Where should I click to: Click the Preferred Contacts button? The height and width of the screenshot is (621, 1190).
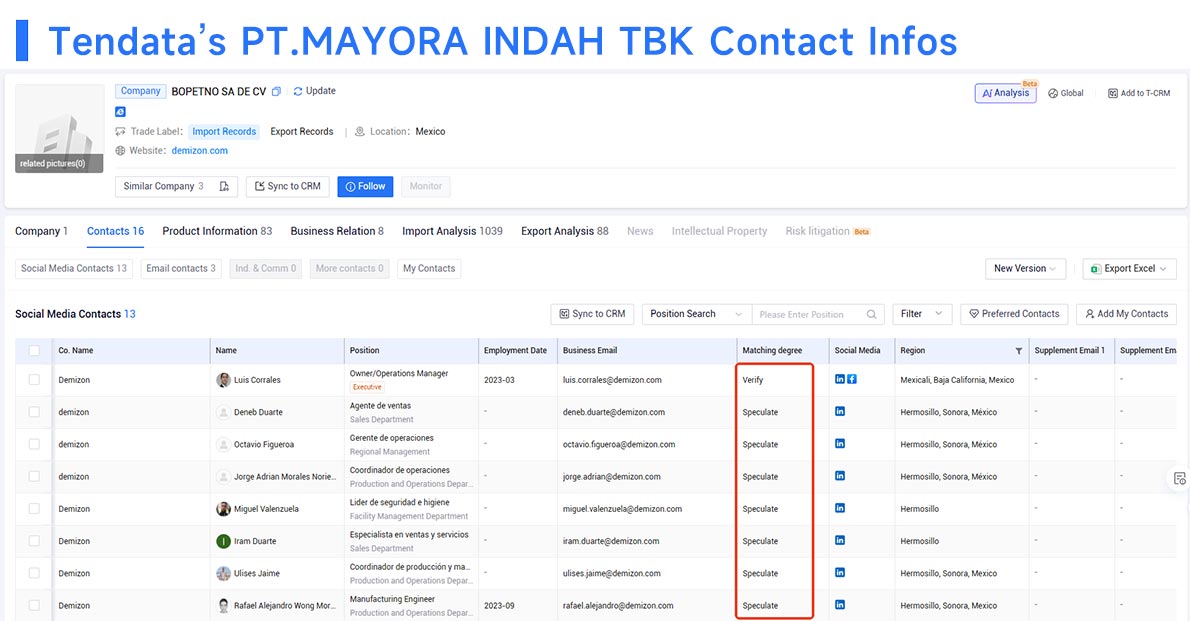point(1014,314)
